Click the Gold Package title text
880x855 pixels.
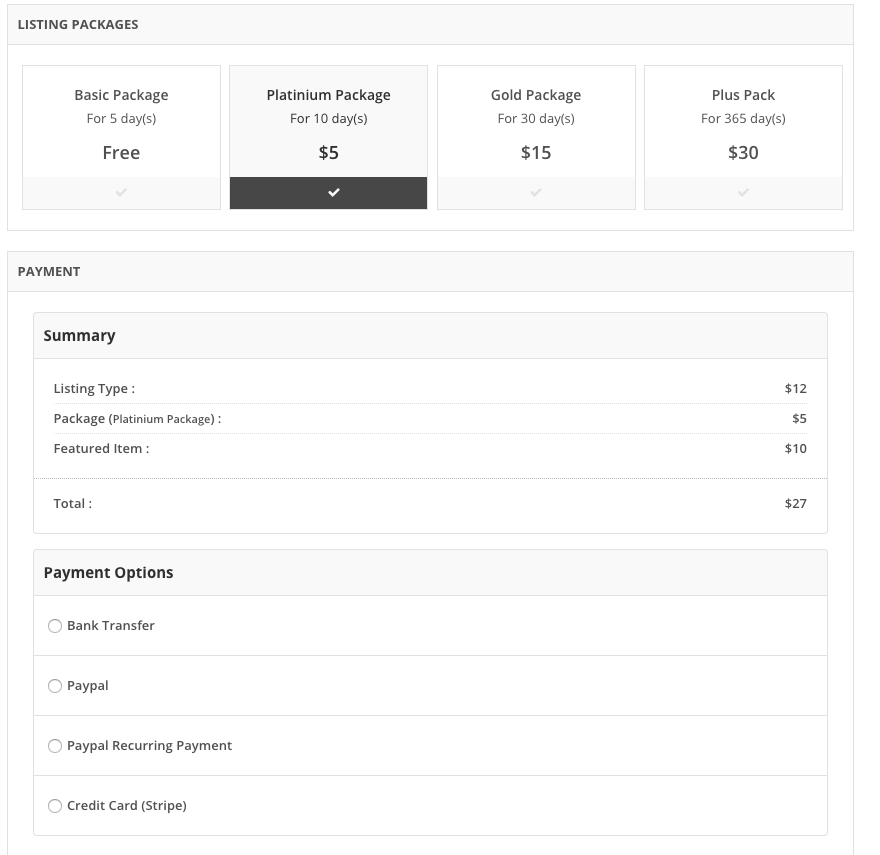click(x=536, y=95)
